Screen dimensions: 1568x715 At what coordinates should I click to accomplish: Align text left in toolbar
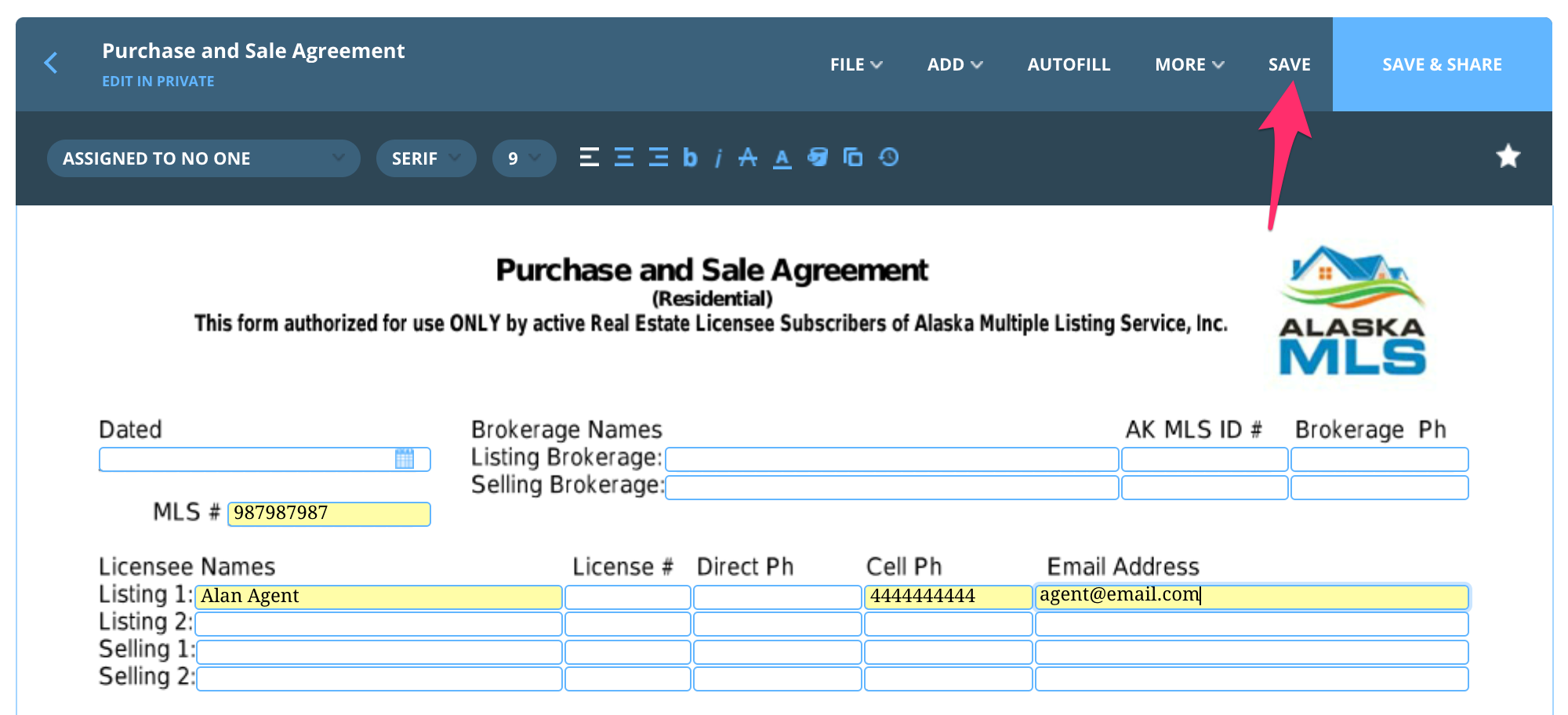(589, 158)
